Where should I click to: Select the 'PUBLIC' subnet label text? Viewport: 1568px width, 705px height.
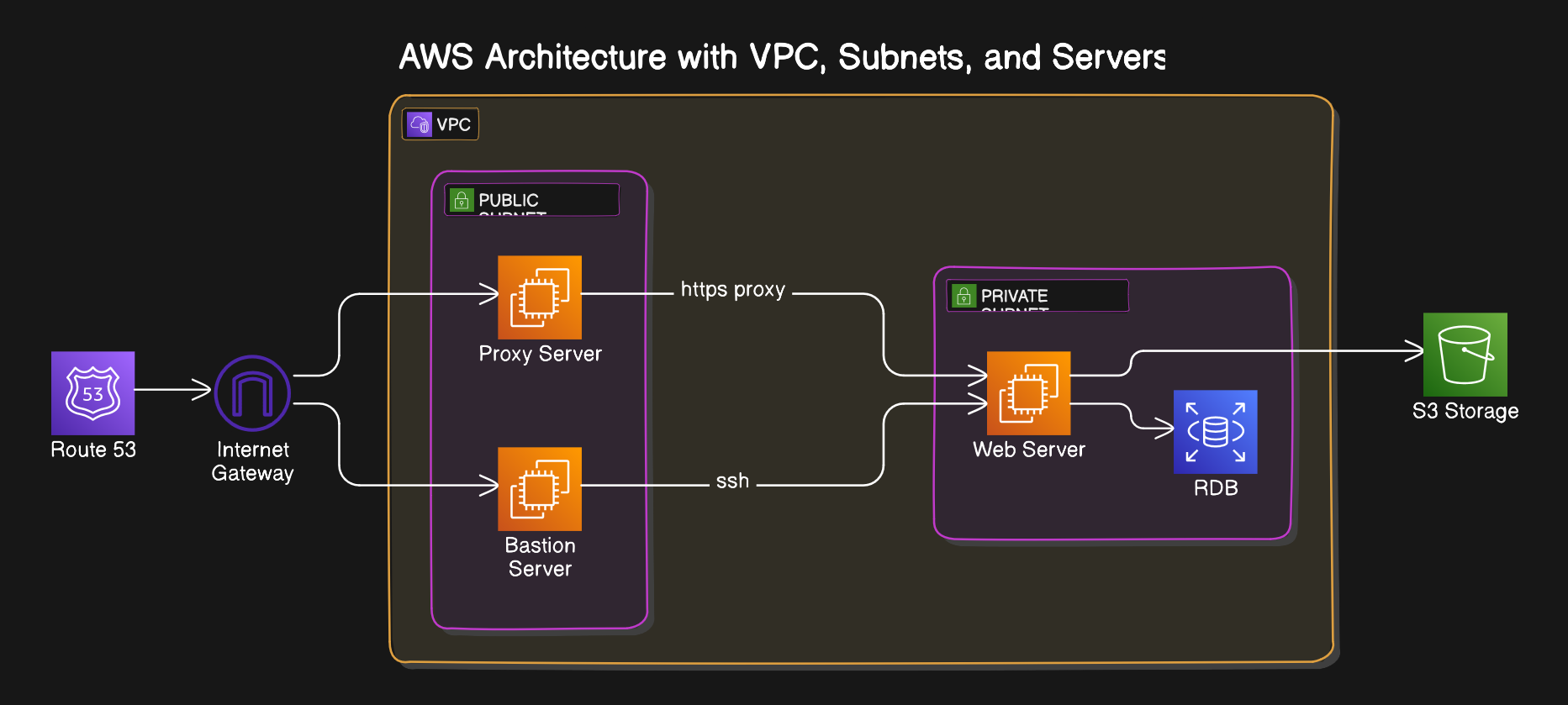(x=509, y=201)
